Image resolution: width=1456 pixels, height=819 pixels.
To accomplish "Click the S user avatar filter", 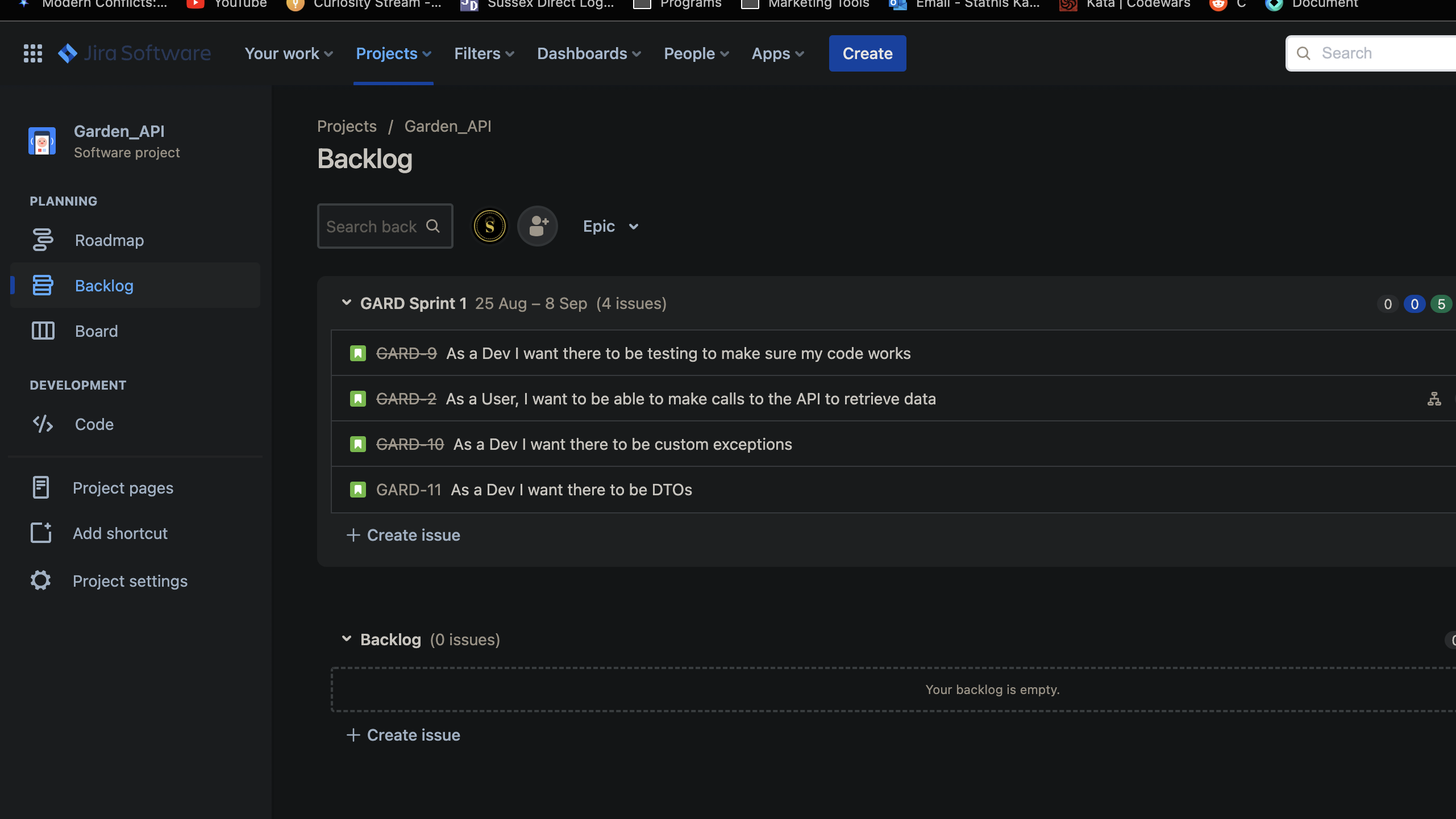I will click(x=490, y=225).
